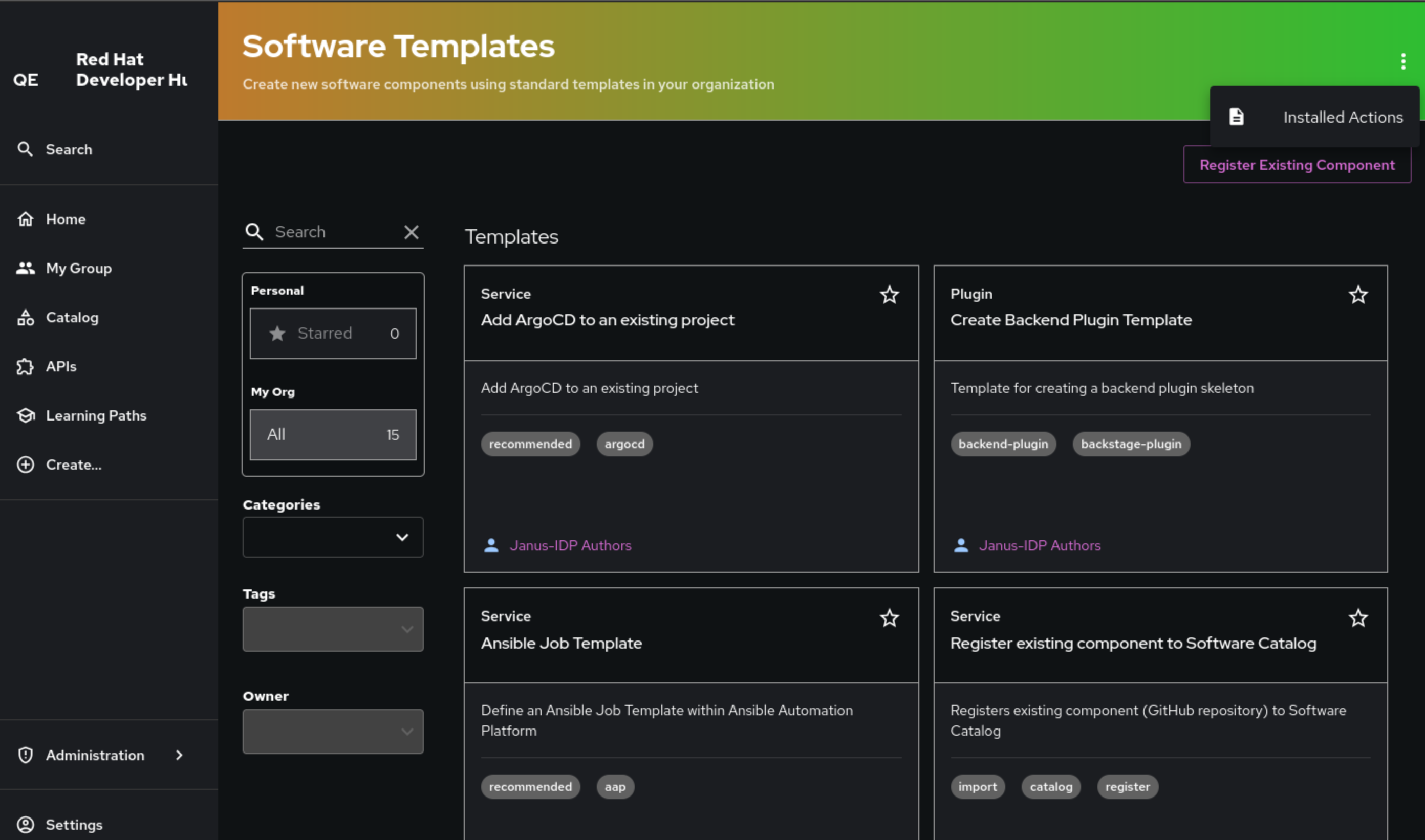Open Learning Paths in sidebar

click(x=95, y=415)
